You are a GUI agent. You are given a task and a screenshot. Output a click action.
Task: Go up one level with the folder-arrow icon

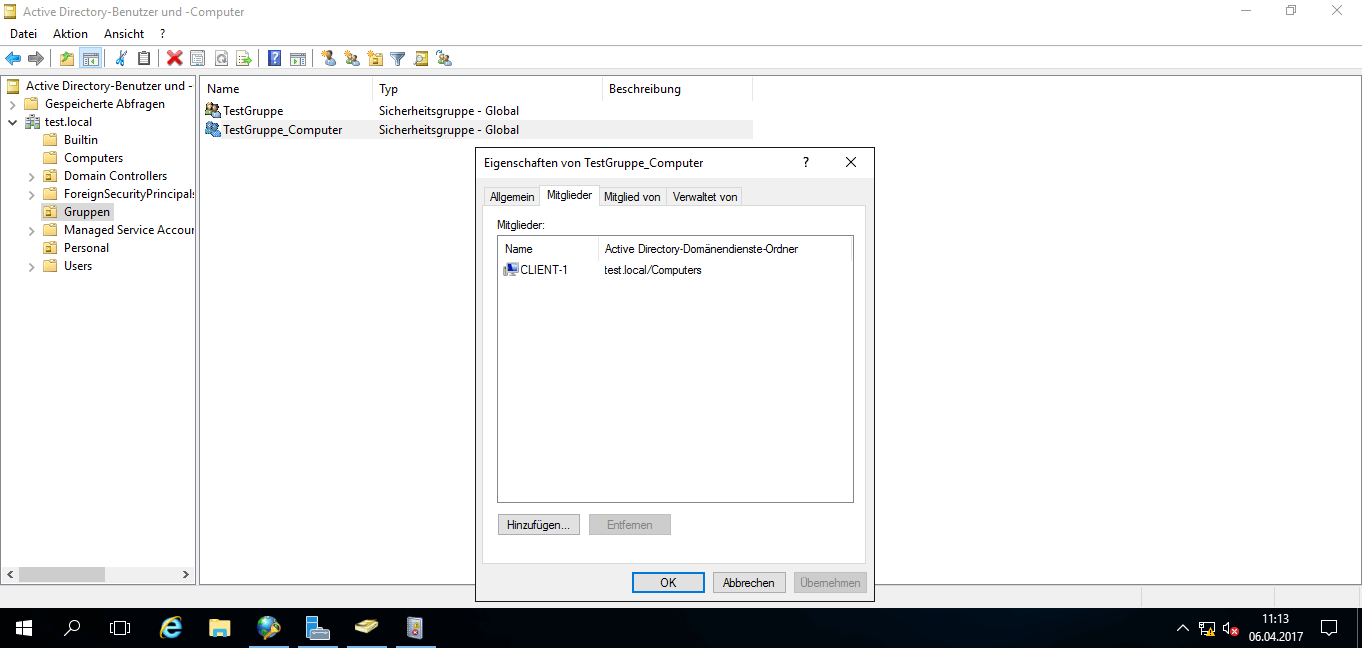pos(67,58)
